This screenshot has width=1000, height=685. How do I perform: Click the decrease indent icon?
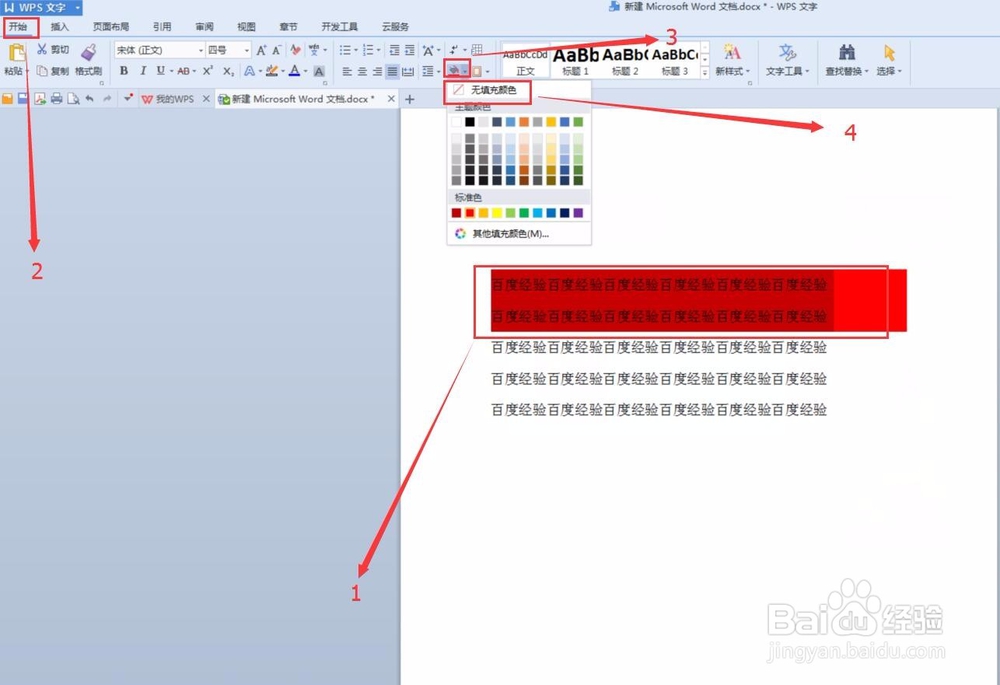395,50
